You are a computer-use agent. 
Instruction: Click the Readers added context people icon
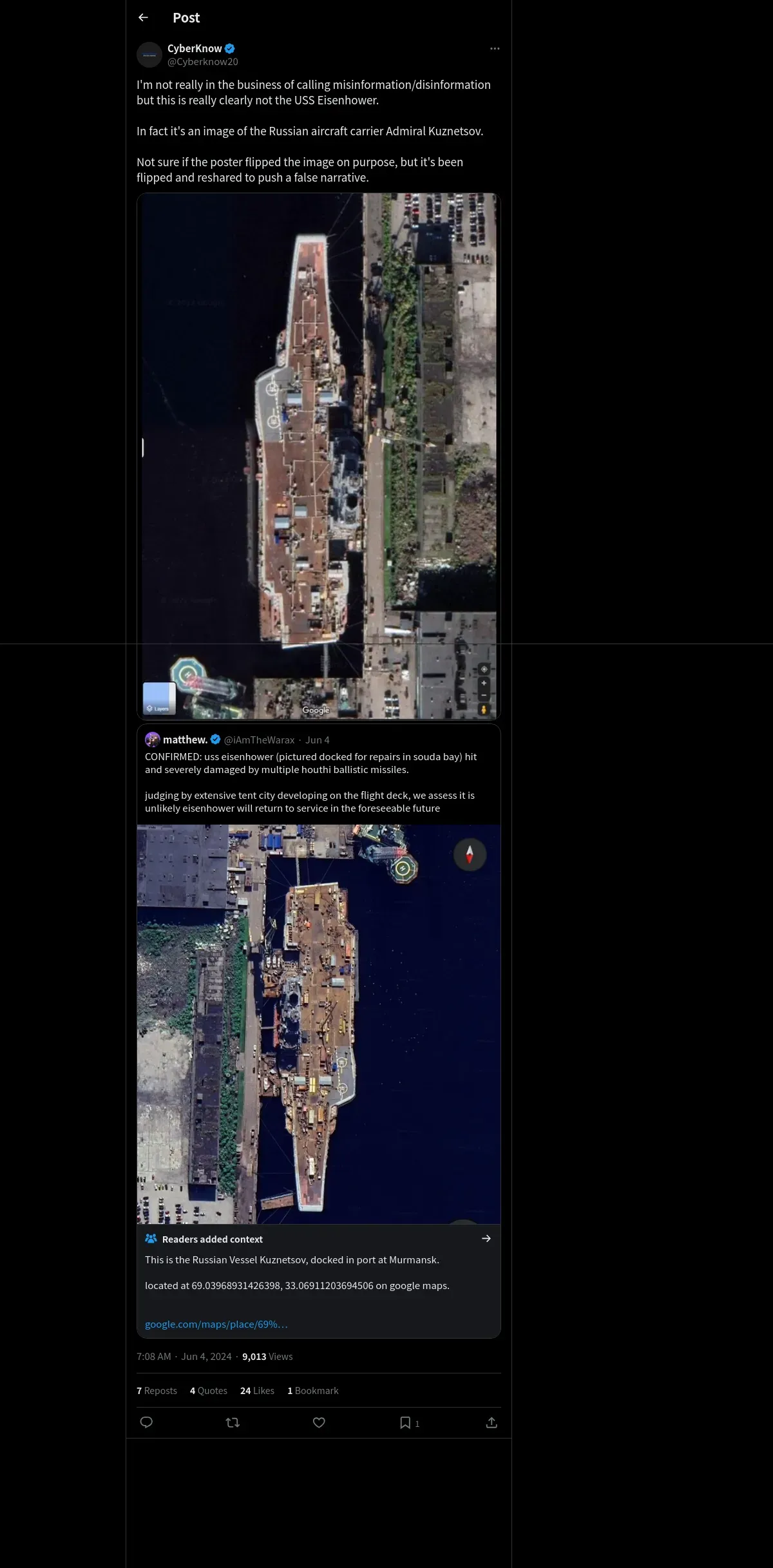click(151, 1238)
